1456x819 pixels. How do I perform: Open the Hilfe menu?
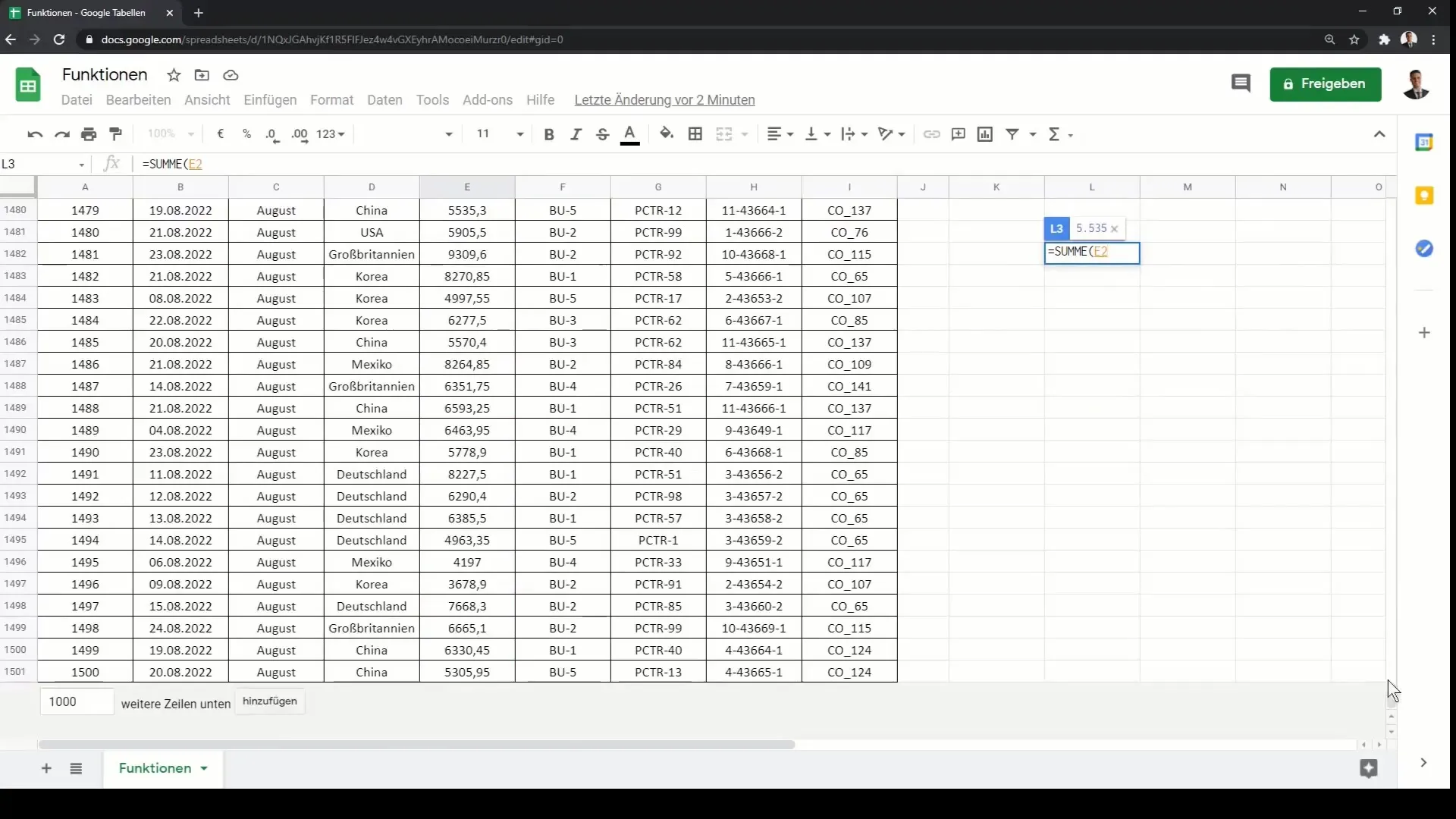[x=540, y=100]
